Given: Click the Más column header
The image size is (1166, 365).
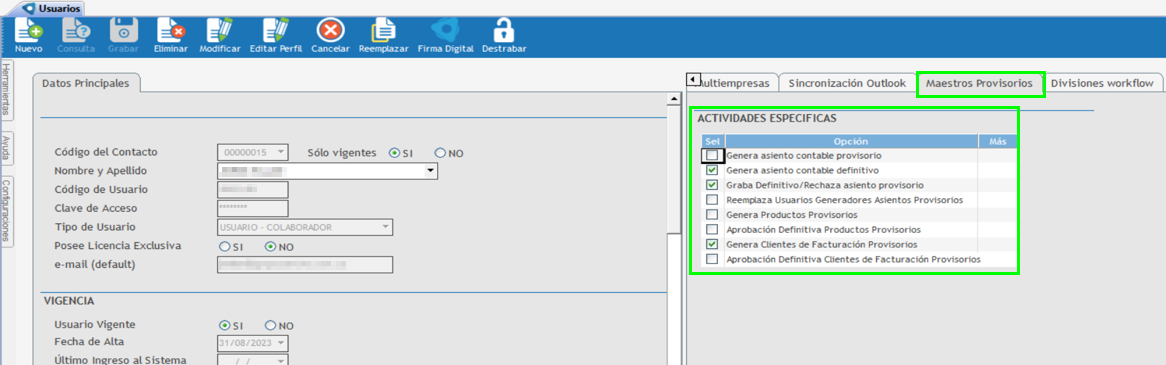Looking at the screenshot, I should pos(997,141).
